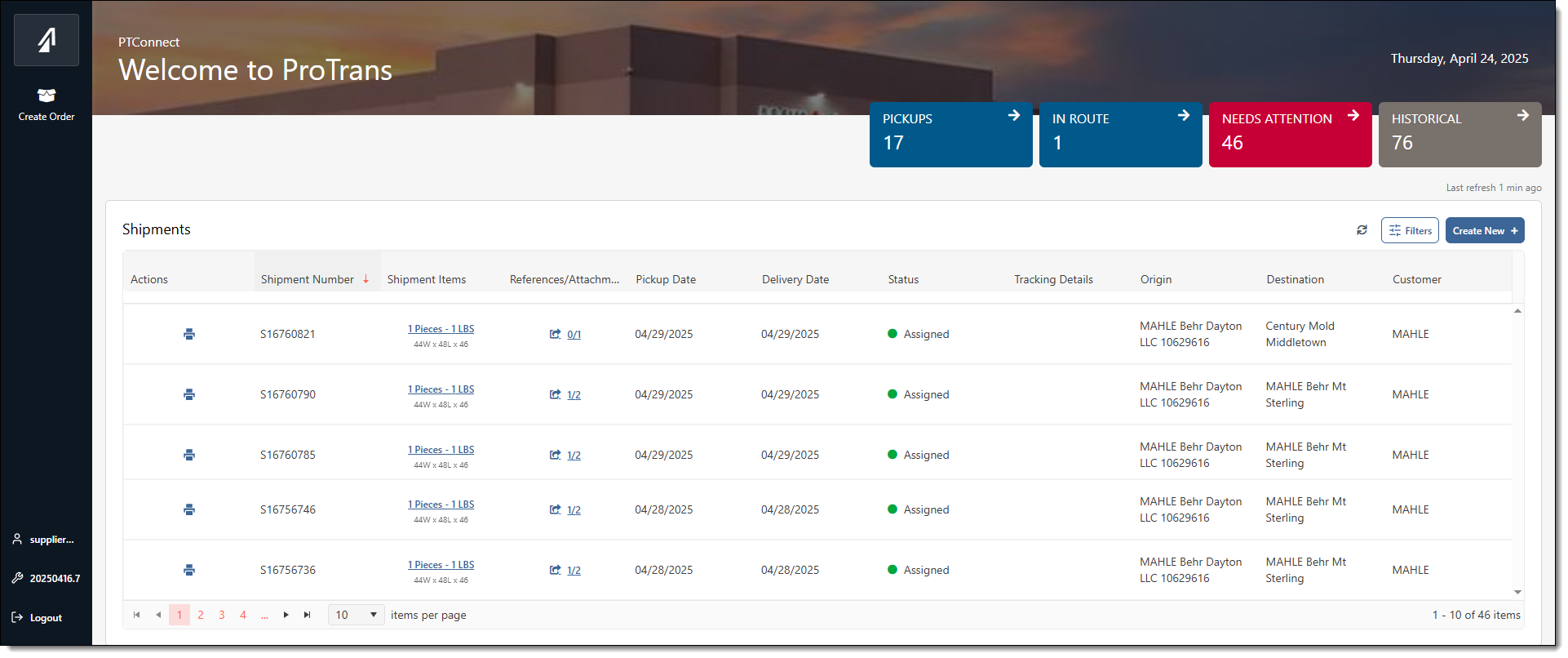Click the References/Attachm... column header

(x=565, y=279)
